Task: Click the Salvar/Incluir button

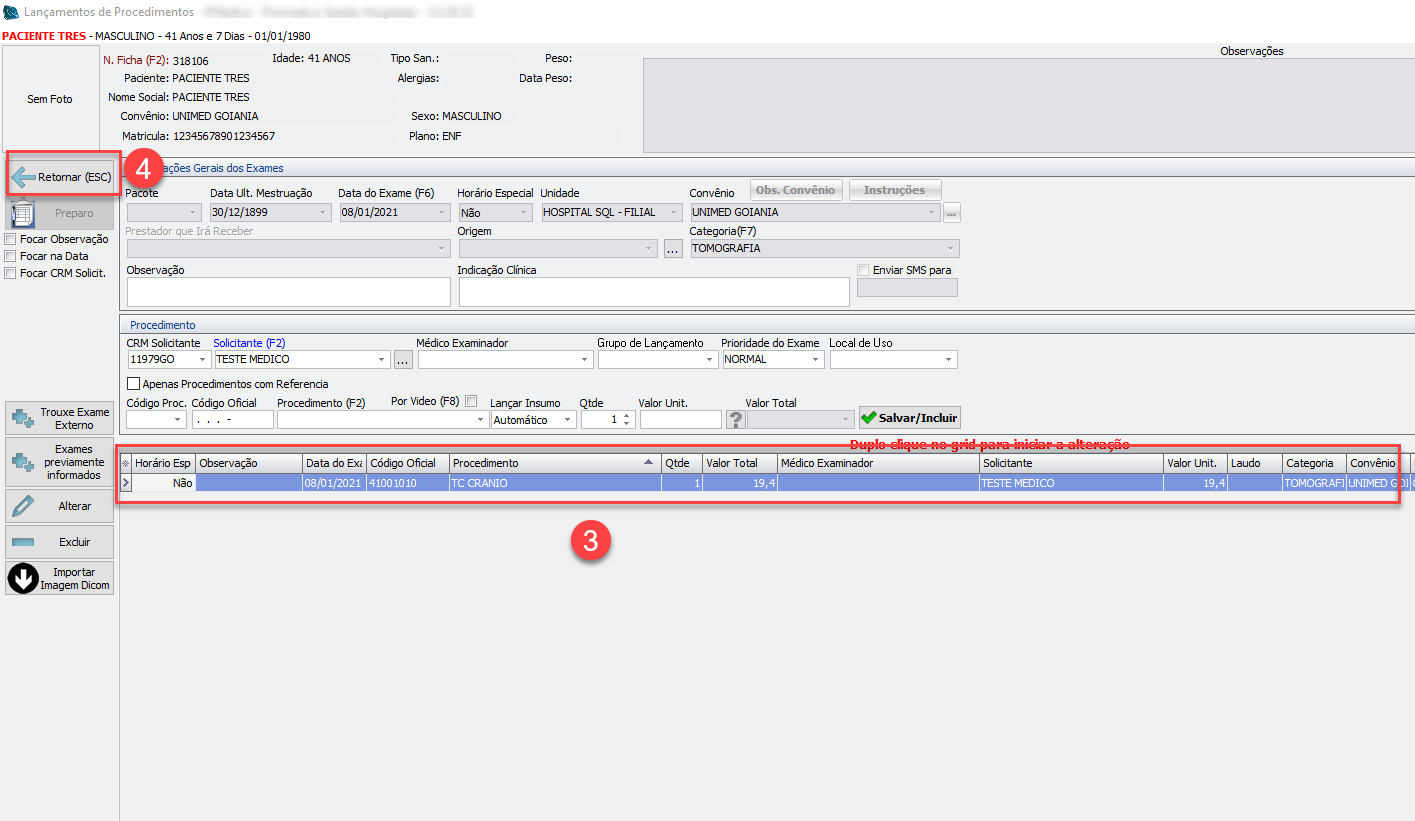Action: 909,418
